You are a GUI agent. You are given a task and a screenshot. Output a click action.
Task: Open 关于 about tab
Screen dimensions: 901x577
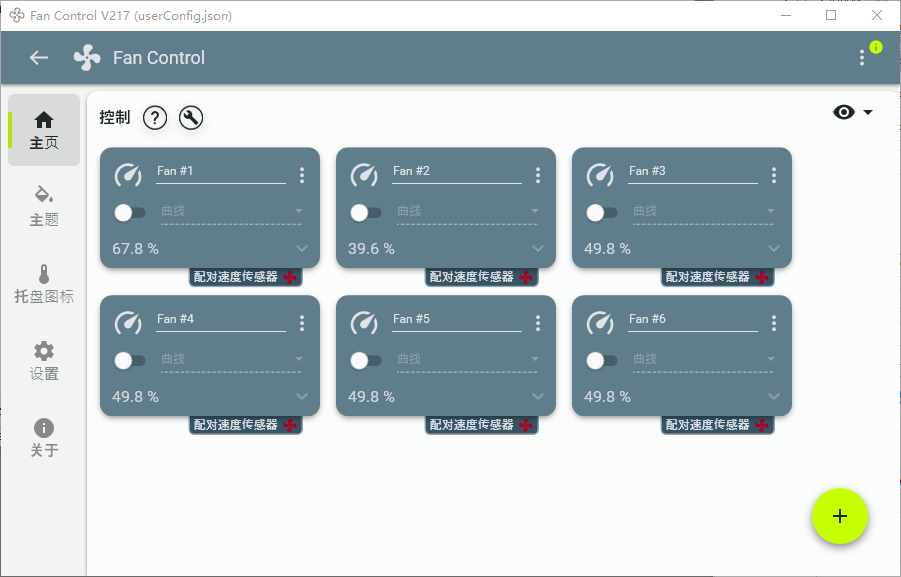[x=44, y=438]
